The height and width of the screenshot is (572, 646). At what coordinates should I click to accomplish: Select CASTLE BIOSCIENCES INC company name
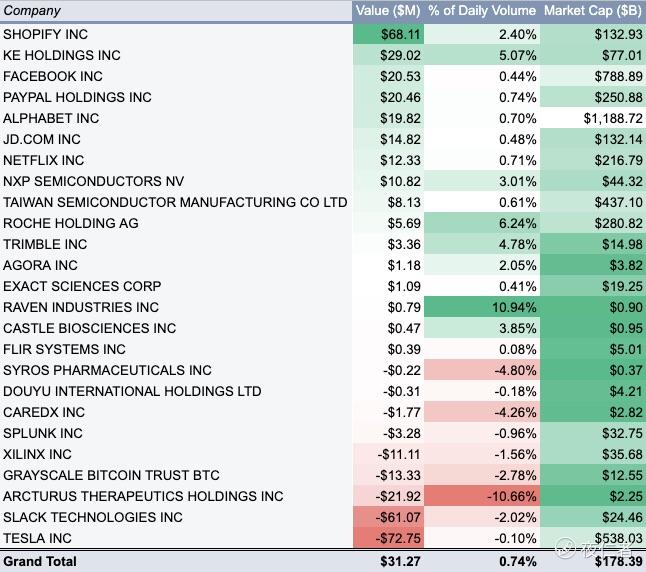90,328
